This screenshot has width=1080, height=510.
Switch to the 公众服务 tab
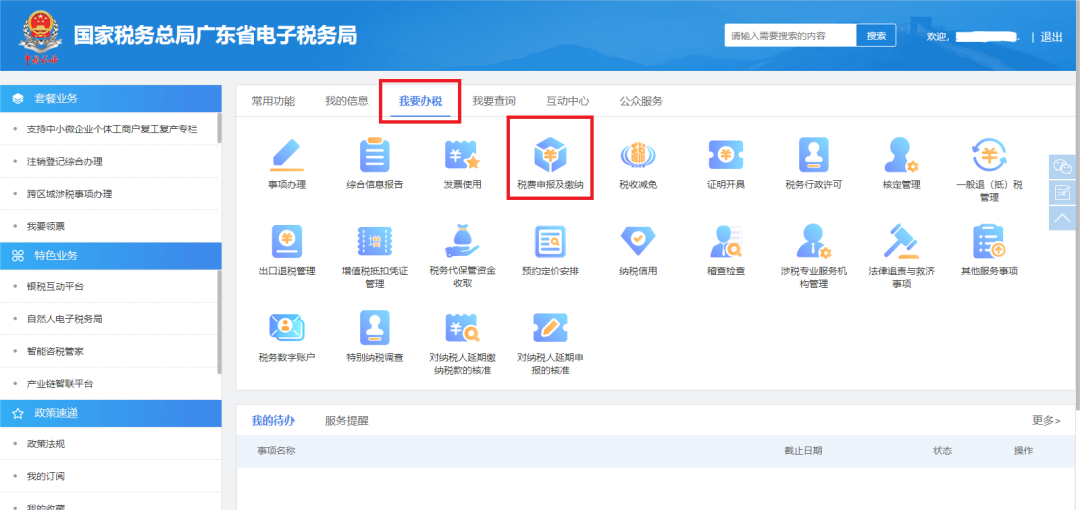641,101
